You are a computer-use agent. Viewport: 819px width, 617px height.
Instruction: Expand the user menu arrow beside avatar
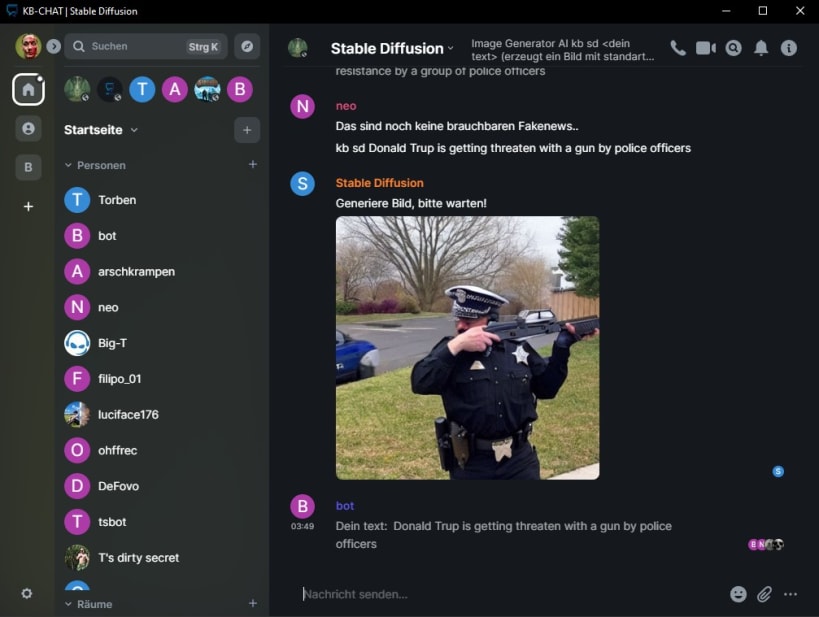pyautogui.click(x=53, y=46)
